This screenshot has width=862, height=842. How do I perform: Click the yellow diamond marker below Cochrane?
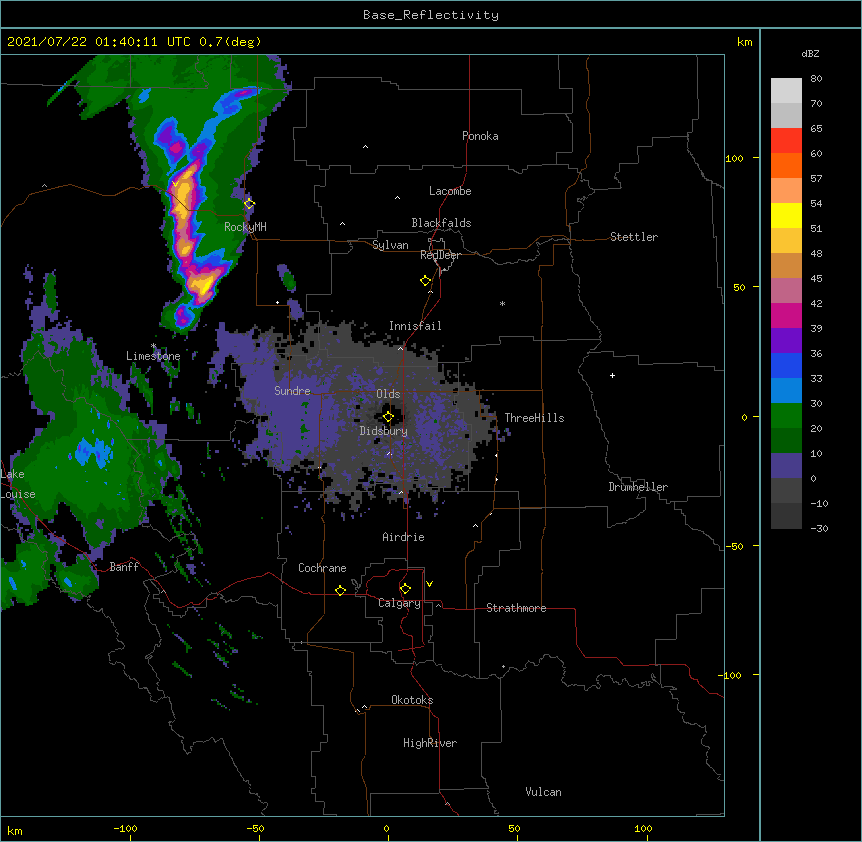[x=340, y=590]
